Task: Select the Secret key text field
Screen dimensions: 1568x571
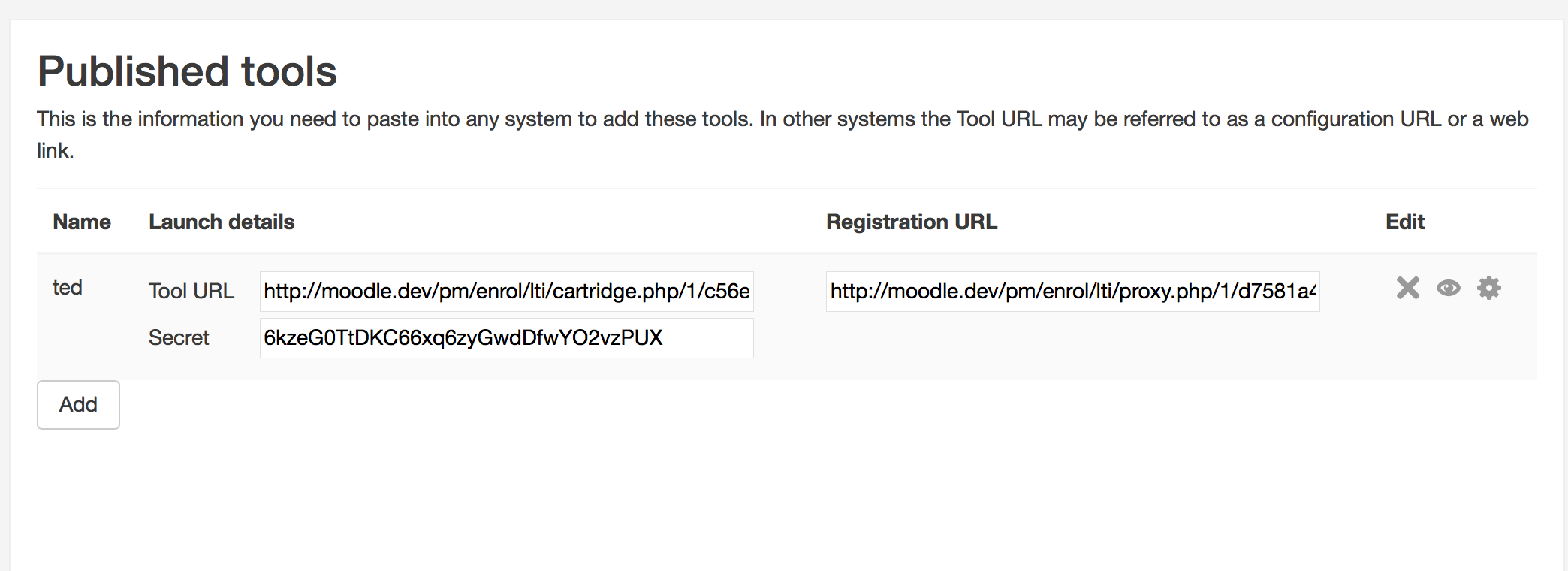Action: 507,338
